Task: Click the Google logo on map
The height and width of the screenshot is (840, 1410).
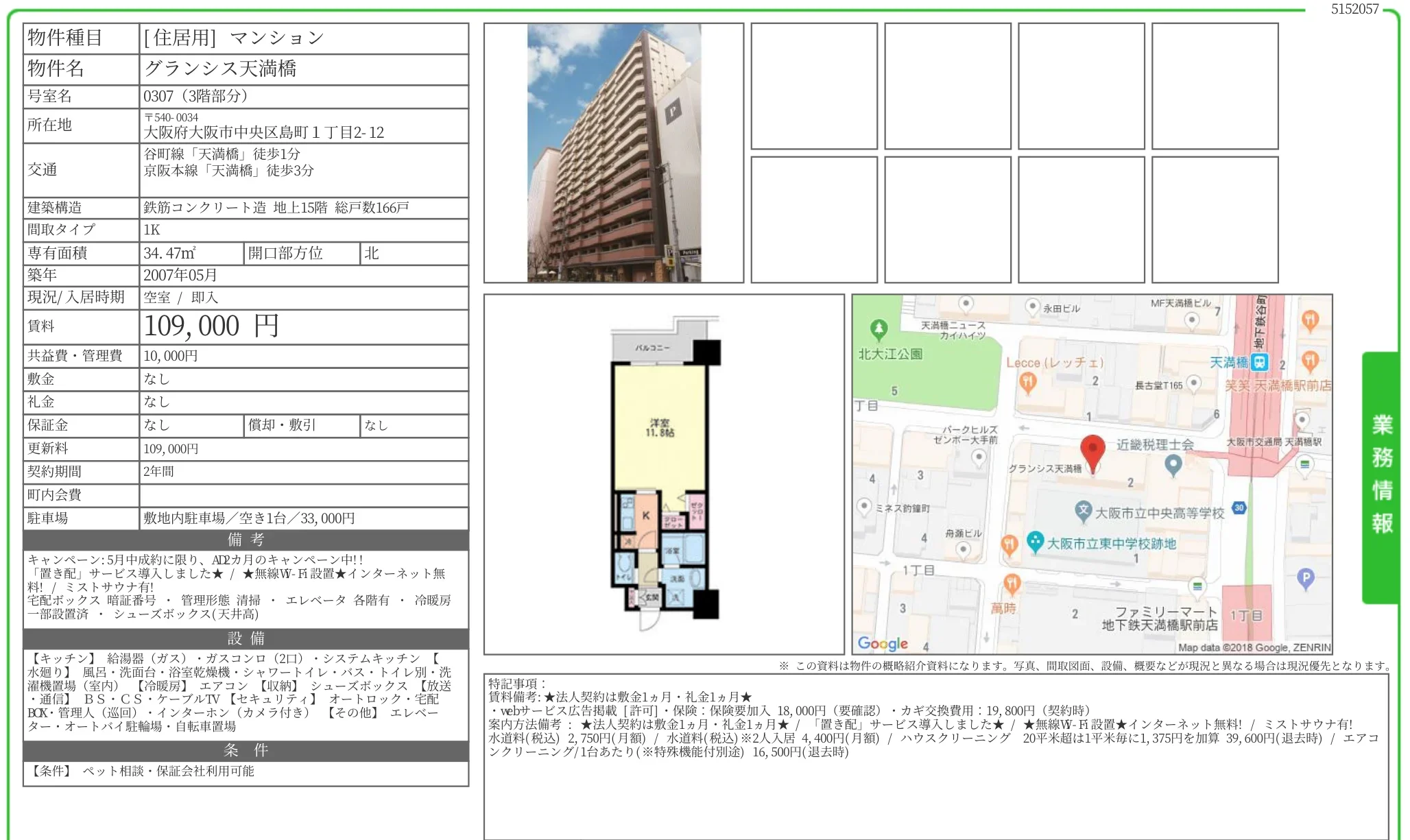Action: click(x=883, y=643)
